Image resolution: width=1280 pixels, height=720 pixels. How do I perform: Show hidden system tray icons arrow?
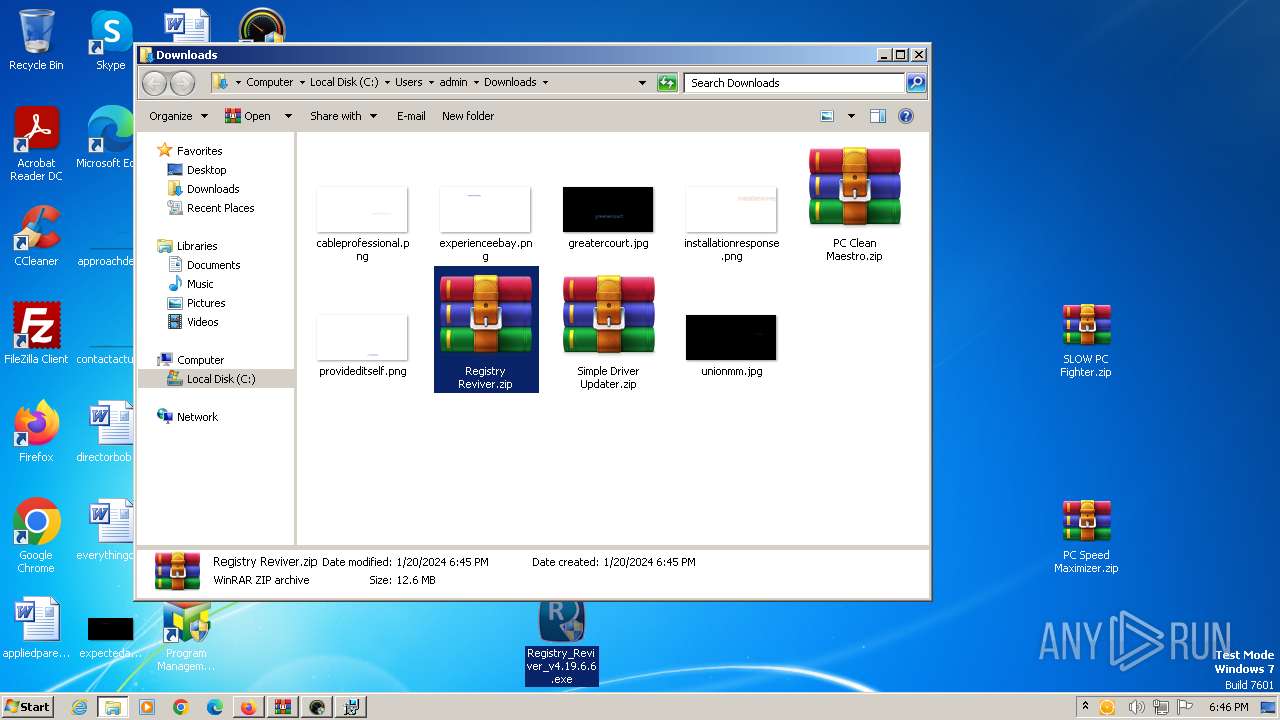(1085, 707)
